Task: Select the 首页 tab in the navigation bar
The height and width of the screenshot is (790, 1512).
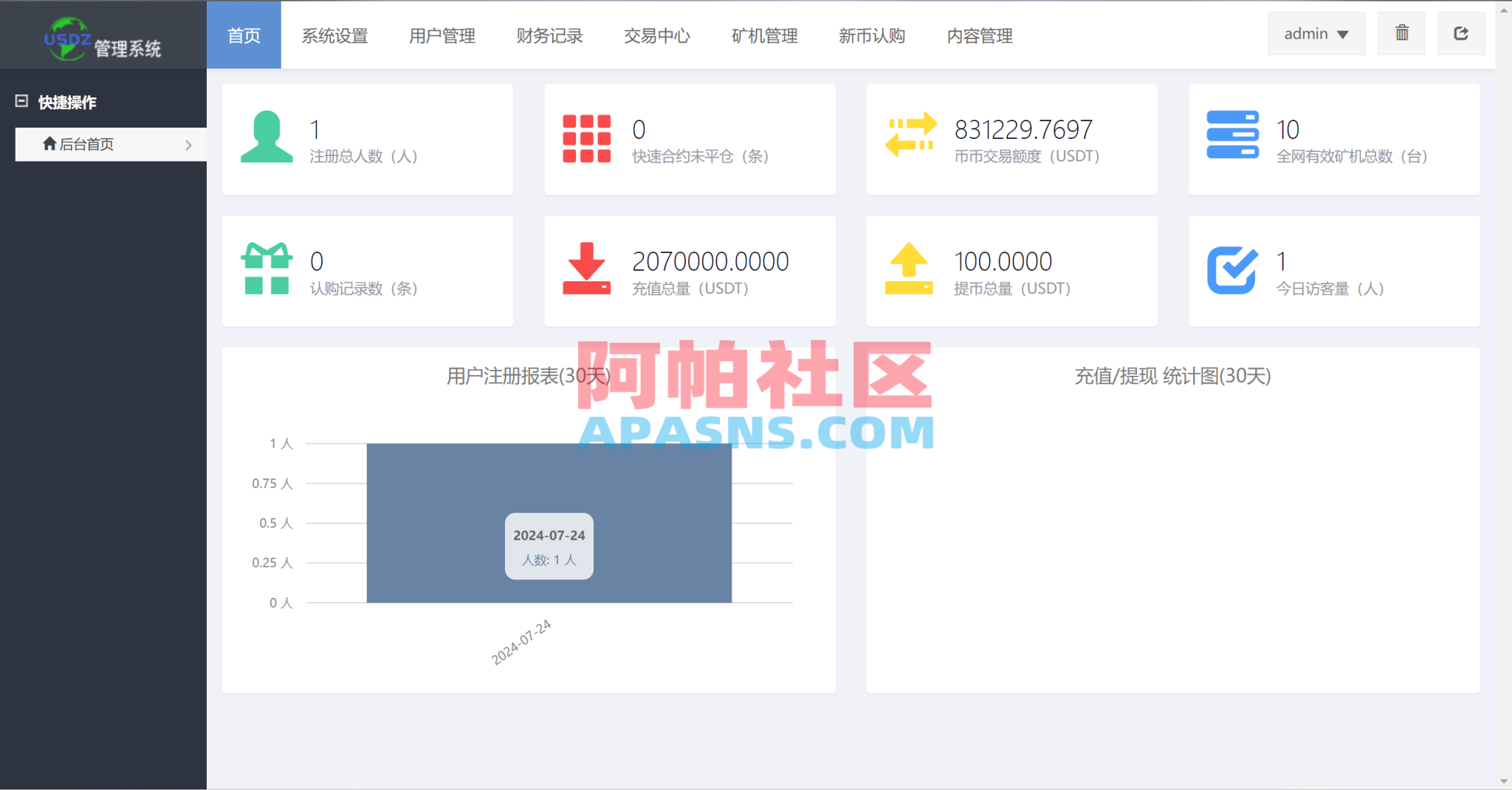Action: (244, 35)
